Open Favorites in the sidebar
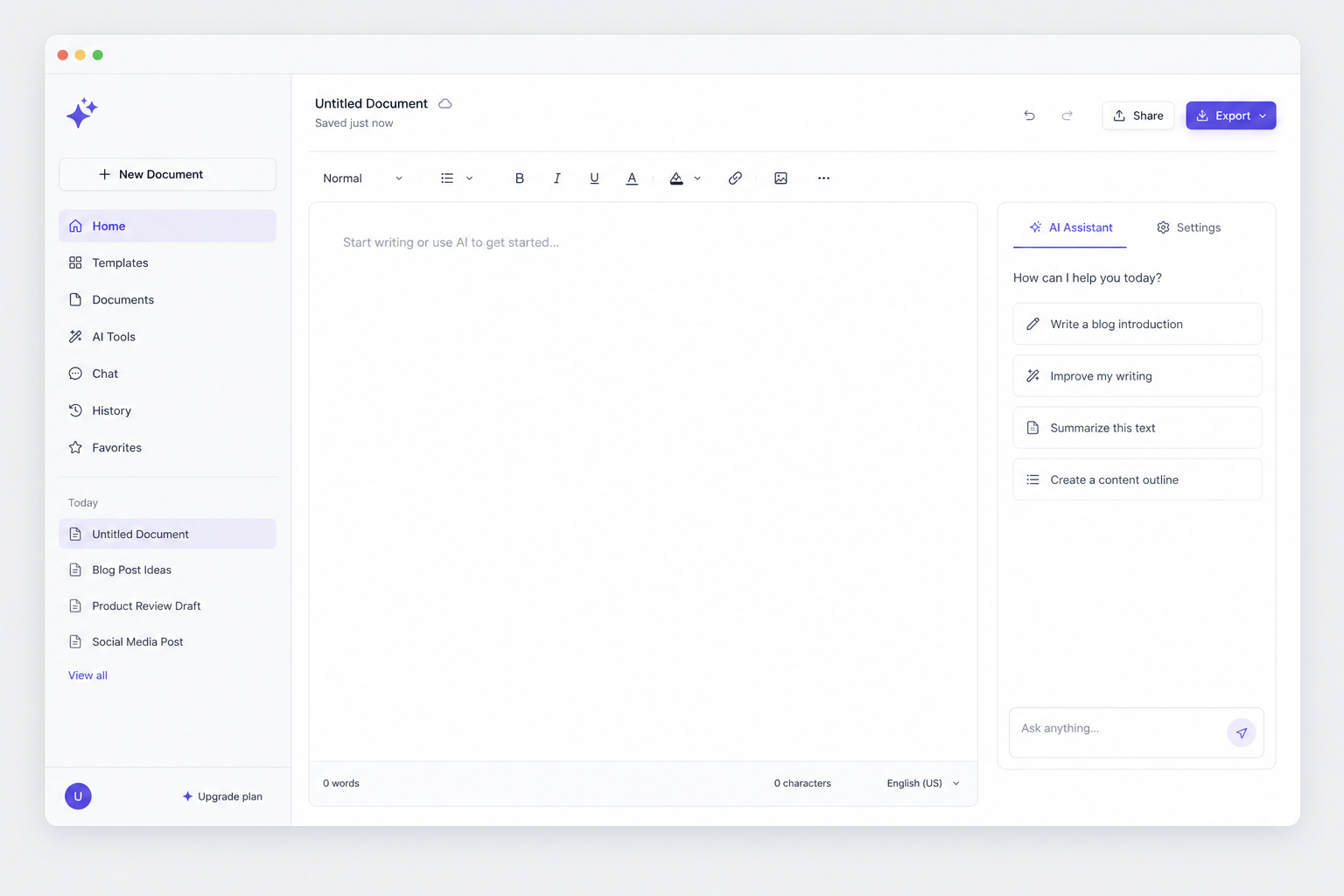 167,447
